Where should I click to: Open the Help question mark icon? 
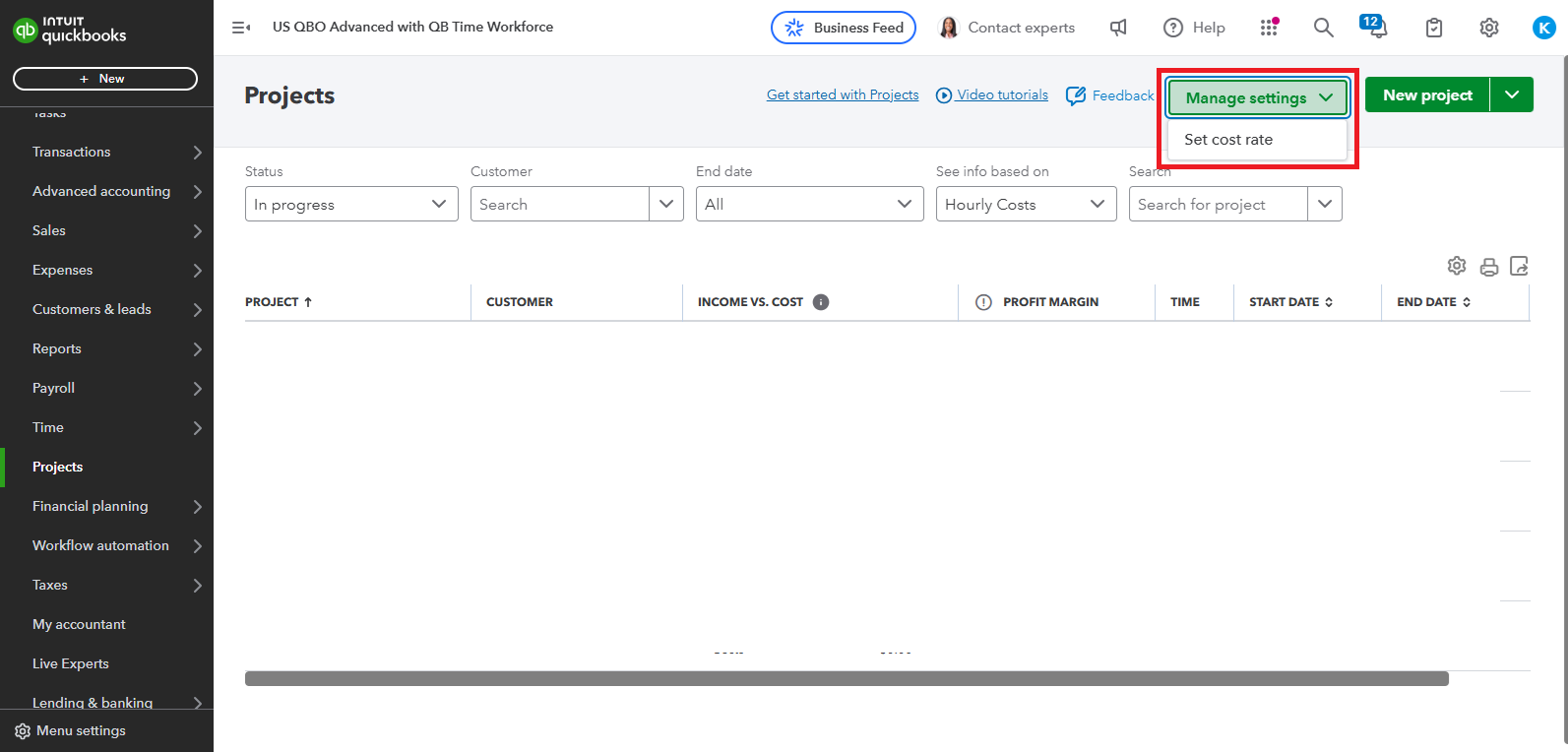coord(1173,28)
